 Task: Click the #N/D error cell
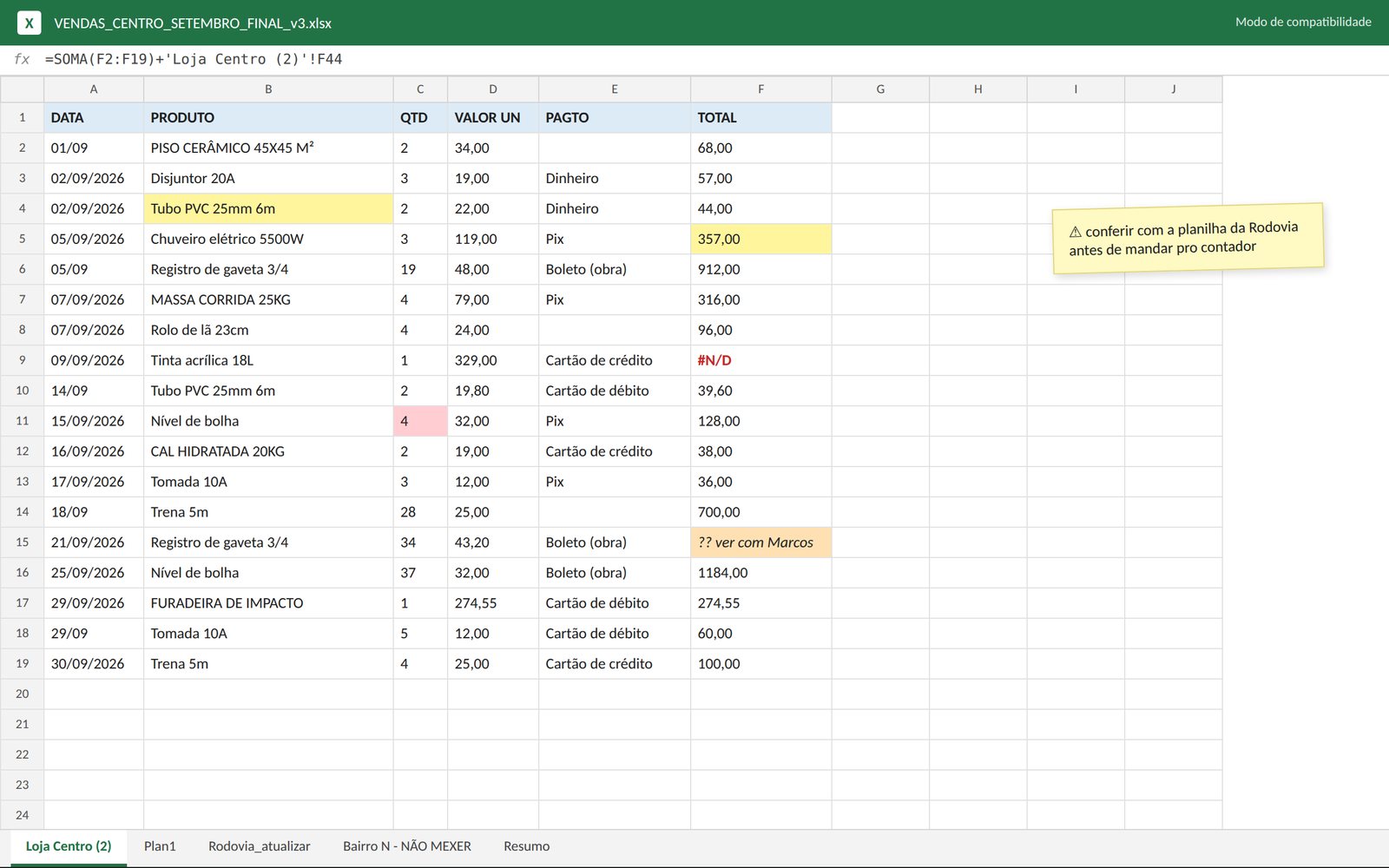[x=760, y=360]
